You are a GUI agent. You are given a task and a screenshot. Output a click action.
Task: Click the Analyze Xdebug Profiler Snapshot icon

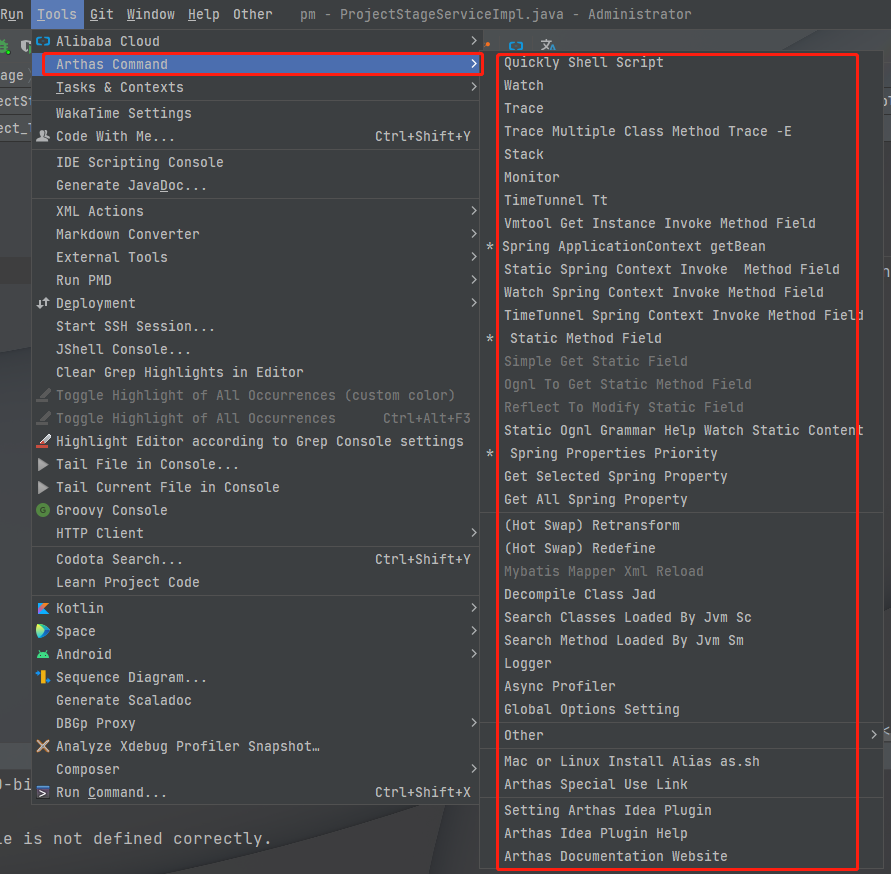pos(43,746)
